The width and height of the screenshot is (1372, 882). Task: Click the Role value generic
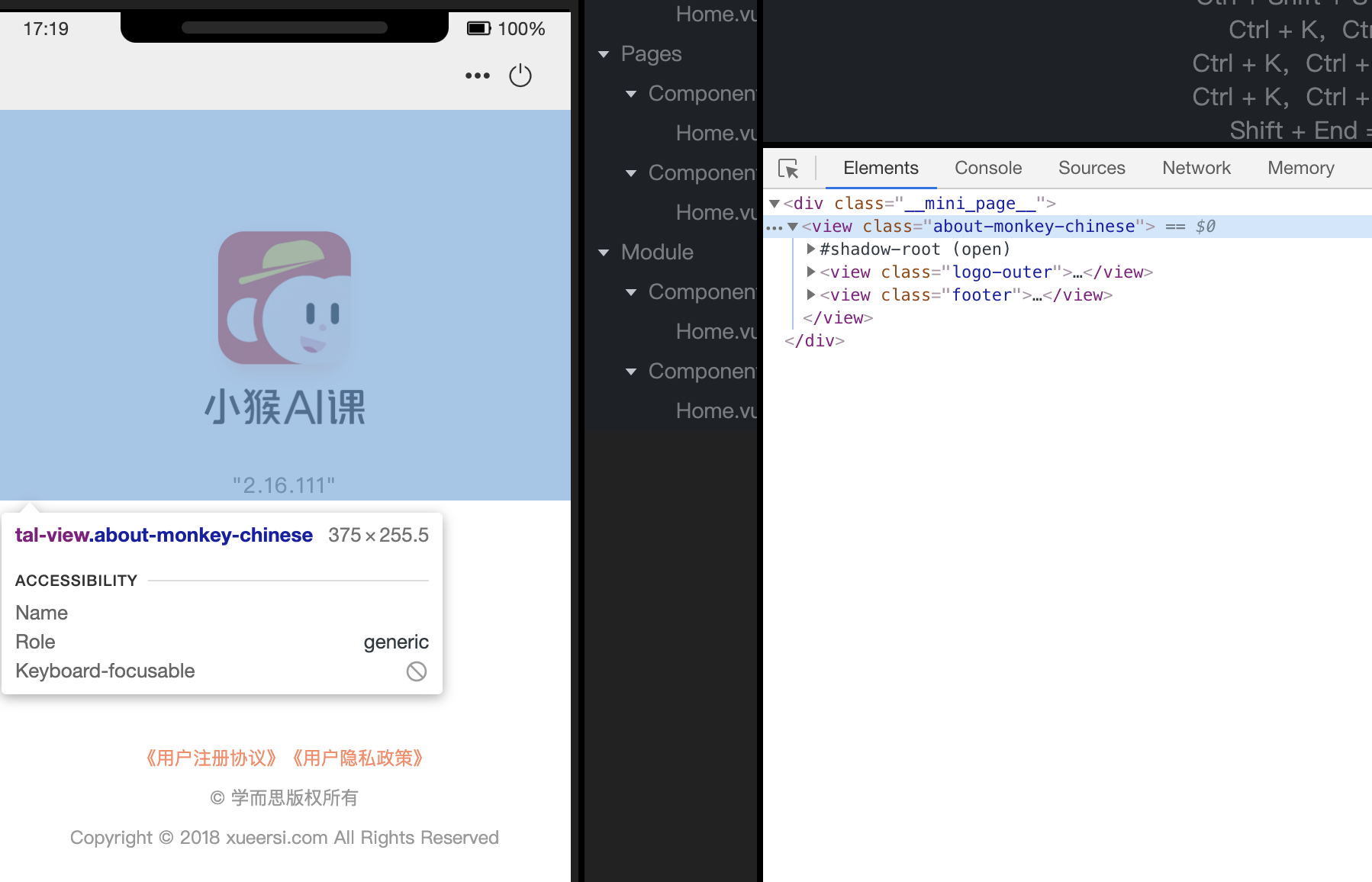[396, 642]
